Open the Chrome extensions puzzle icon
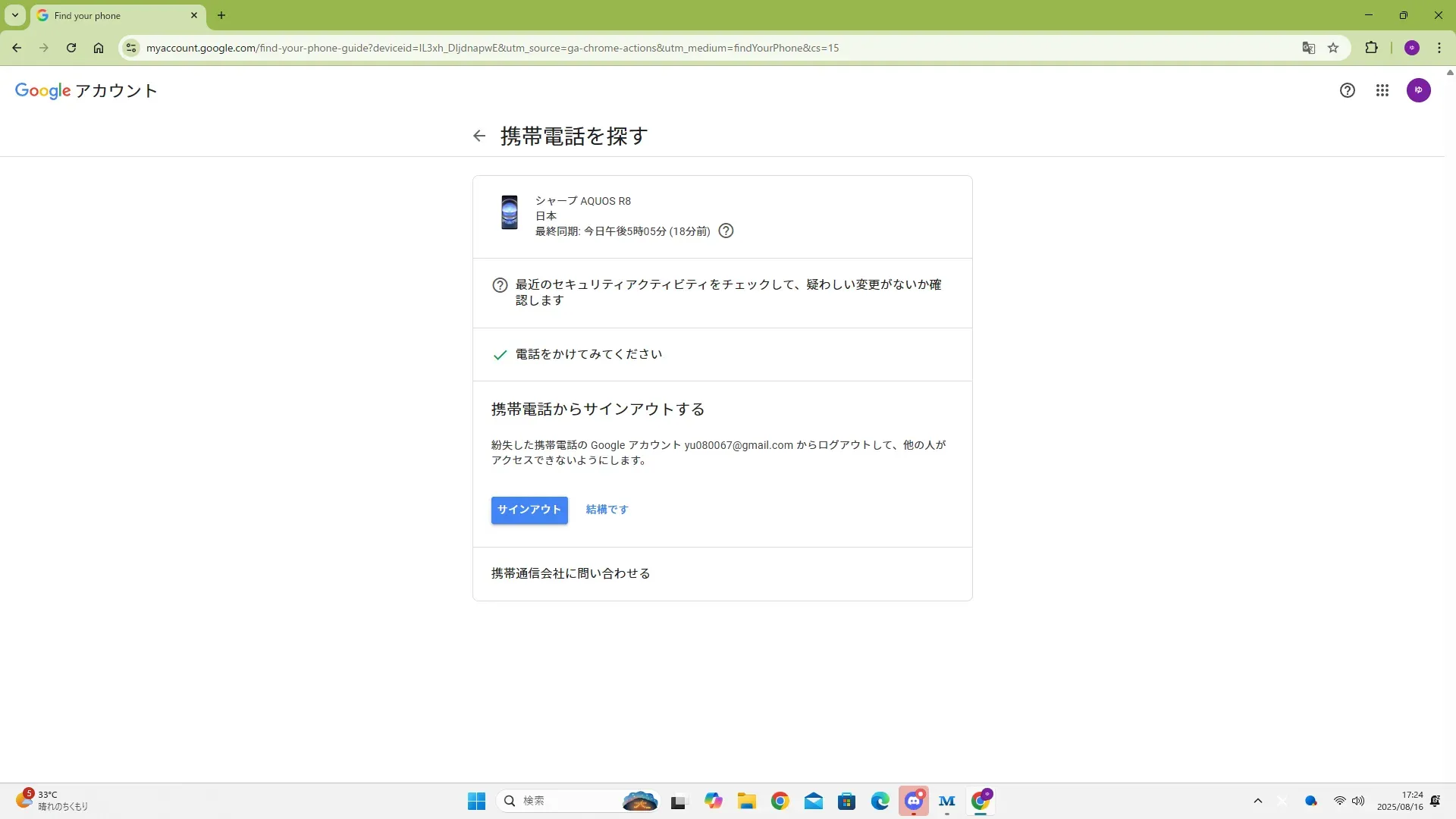 pos(1371,48)
